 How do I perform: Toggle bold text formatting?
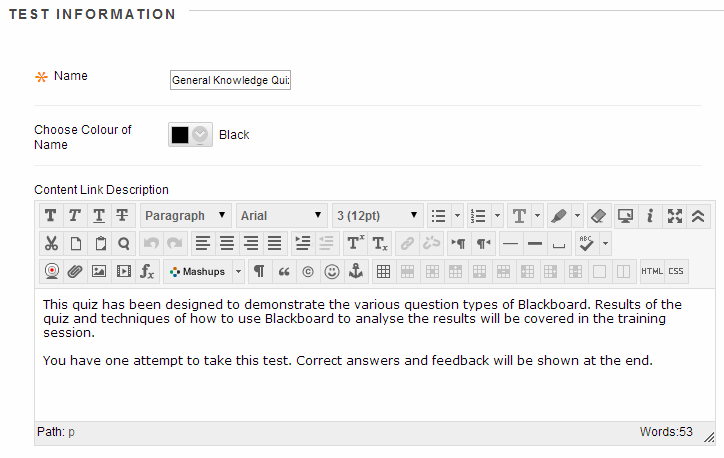click(51, 216)
